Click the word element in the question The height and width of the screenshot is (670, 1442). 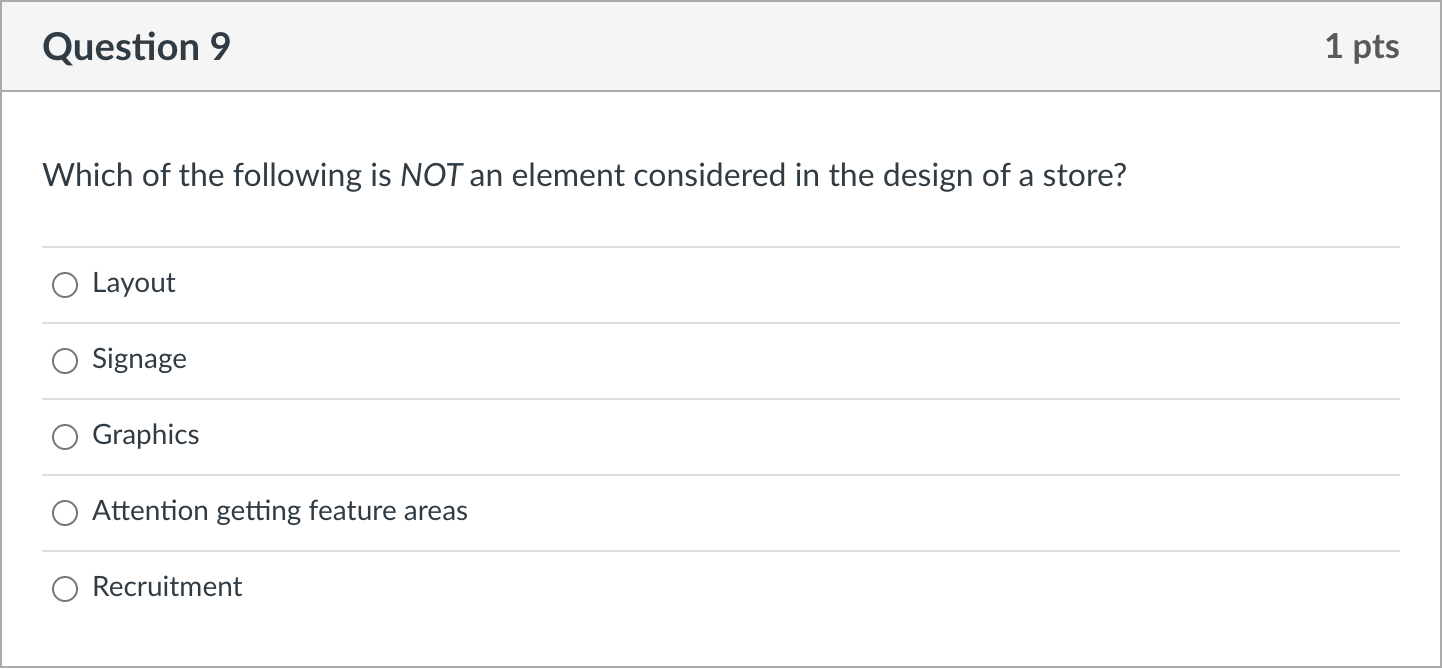click(x=567, y=177)
